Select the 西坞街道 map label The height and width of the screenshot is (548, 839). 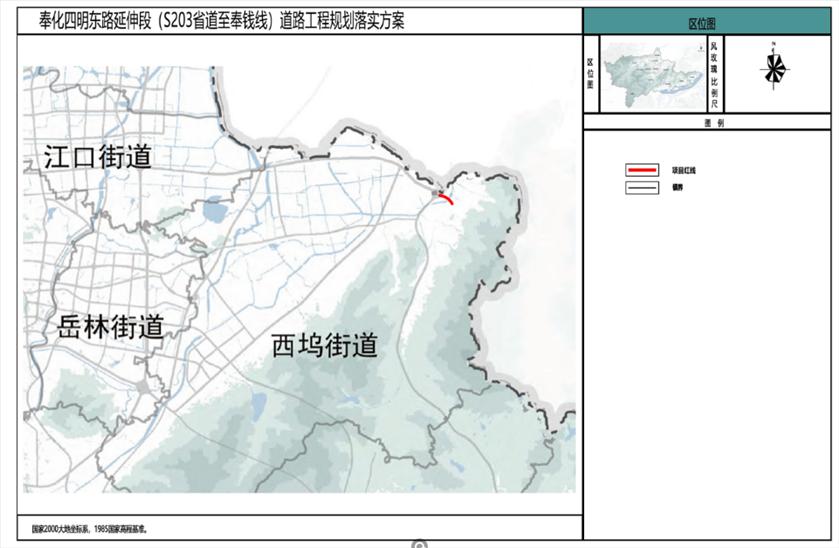[325, 345]
